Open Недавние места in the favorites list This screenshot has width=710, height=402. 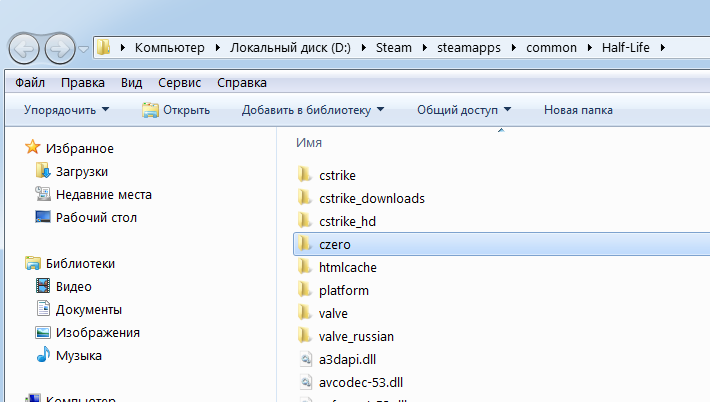click(x=104, y=195)
